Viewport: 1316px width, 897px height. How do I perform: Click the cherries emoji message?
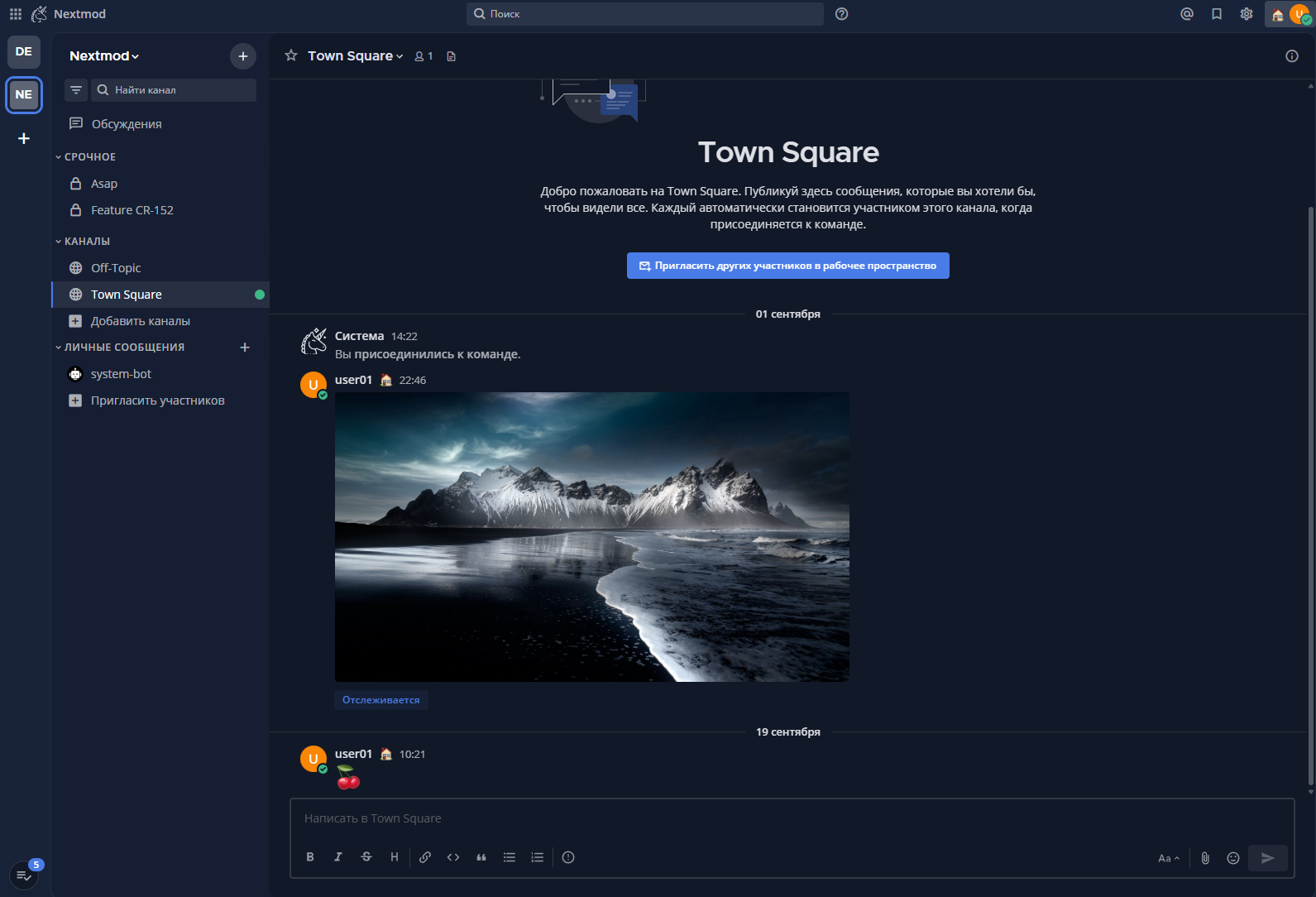(x=348, y=777)
